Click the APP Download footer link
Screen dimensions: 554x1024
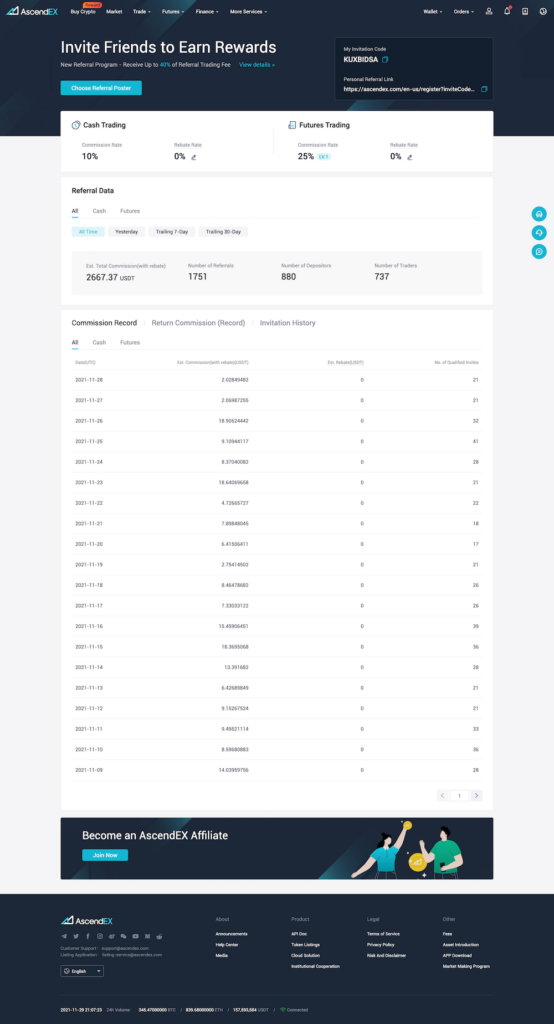tap(457, 955)
